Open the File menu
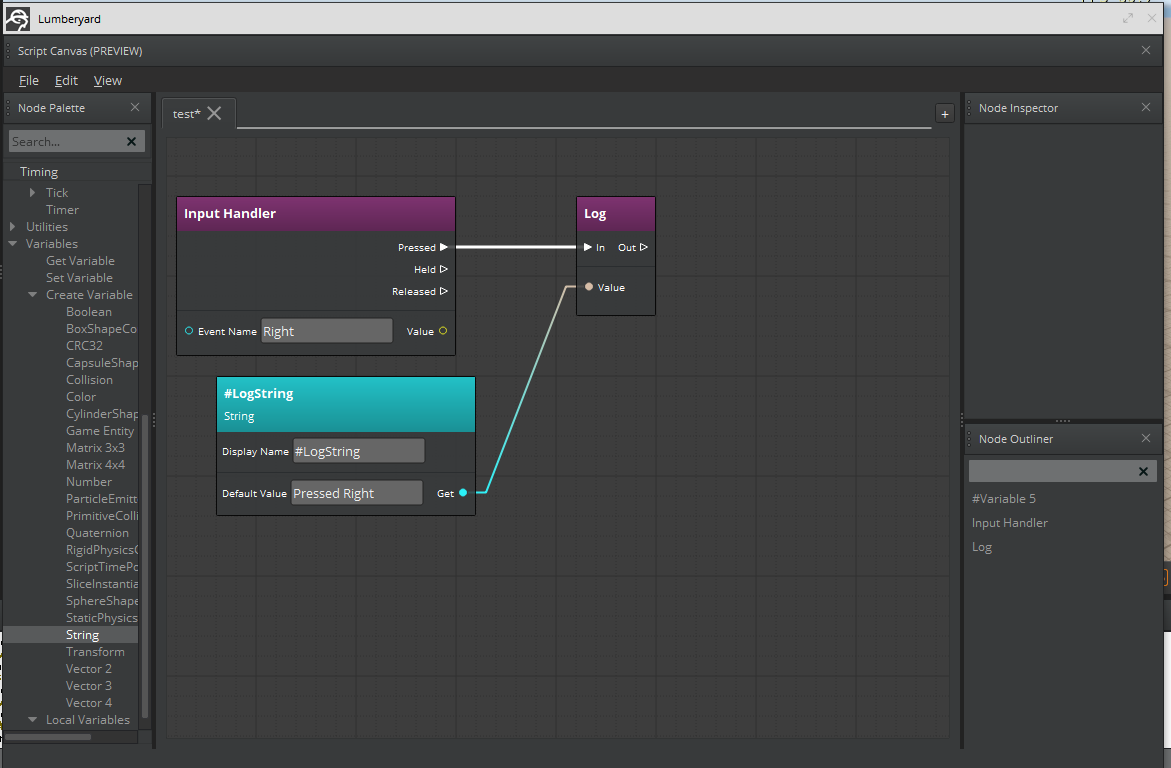Screen dimensions: 1171x768 click(x=28, y=81)
